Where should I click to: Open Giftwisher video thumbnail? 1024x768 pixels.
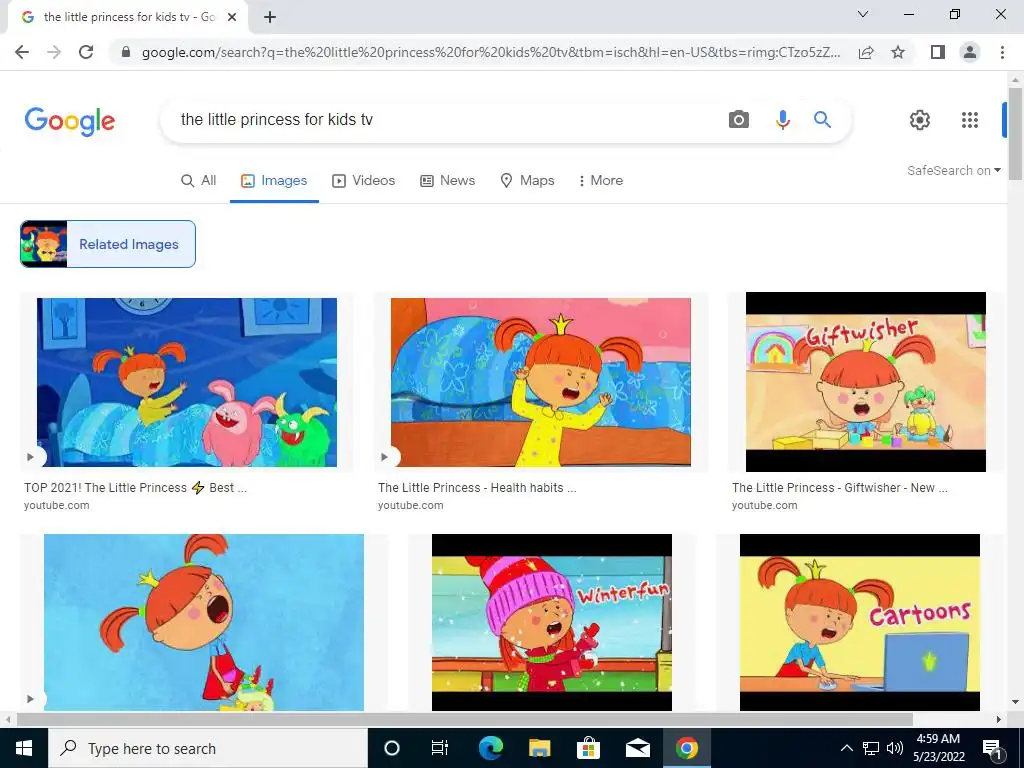pyautogui.click(x=866, y=382)
